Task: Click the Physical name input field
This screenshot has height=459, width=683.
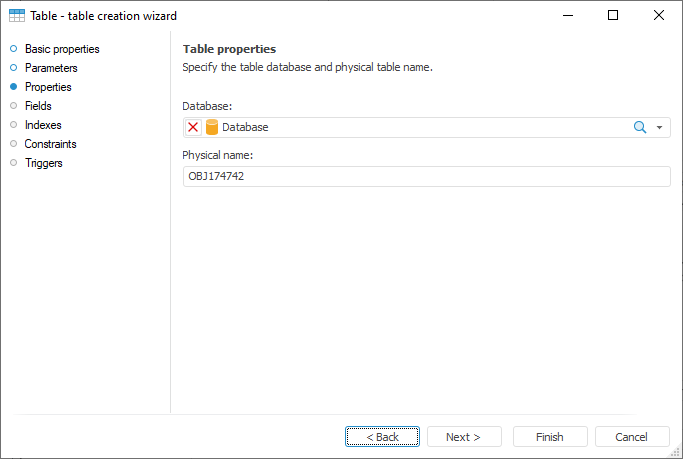Action: 426,176
